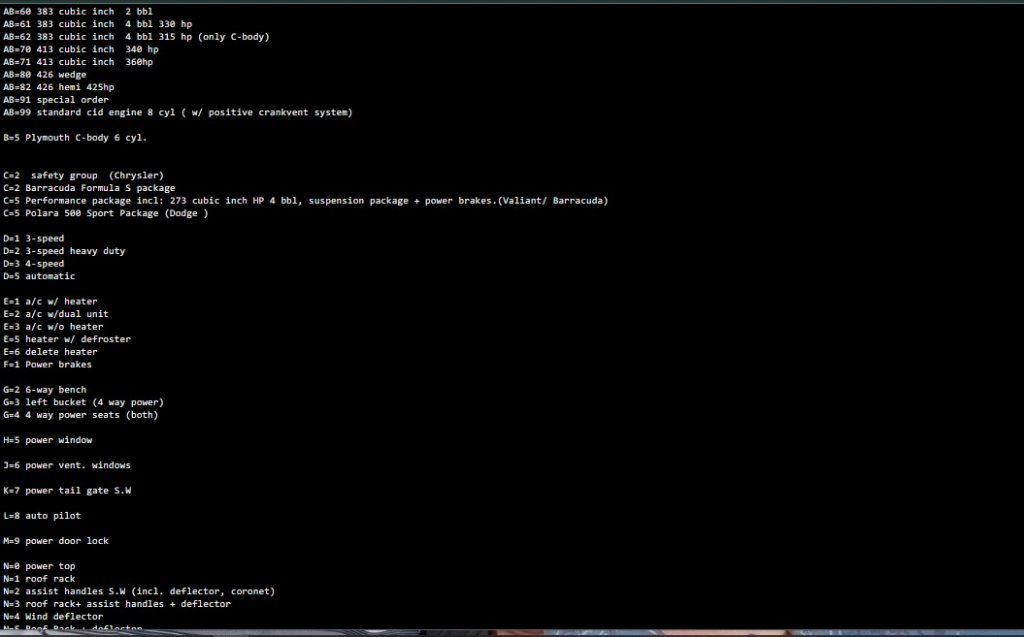
Task: Select the 'D=5 automatic' line
Action: [x=39, y=276]
